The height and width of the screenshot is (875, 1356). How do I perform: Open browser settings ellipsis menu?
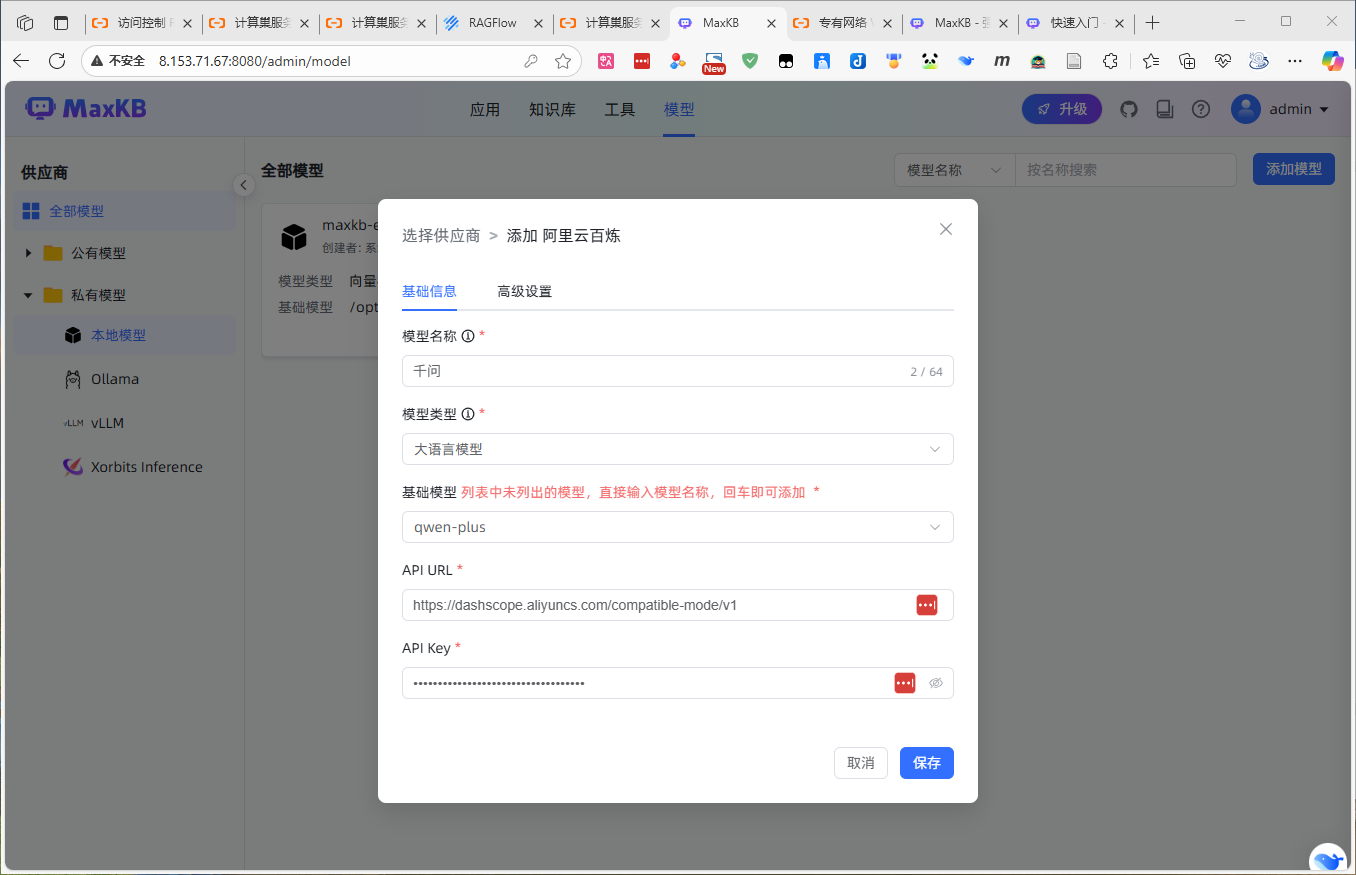coord(1295,61)
